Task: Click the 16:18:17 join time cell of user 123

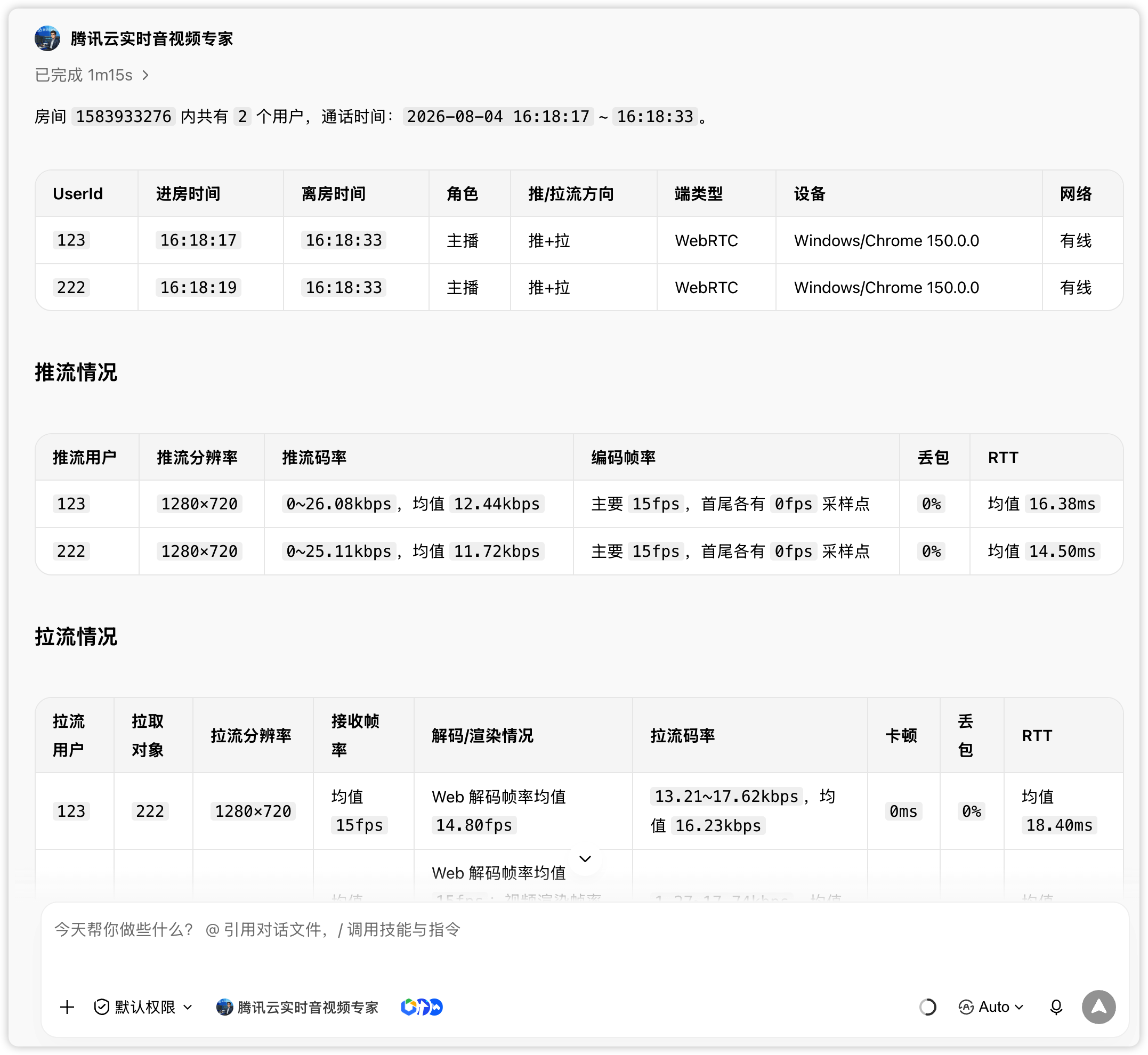Action: click(198, 240)
